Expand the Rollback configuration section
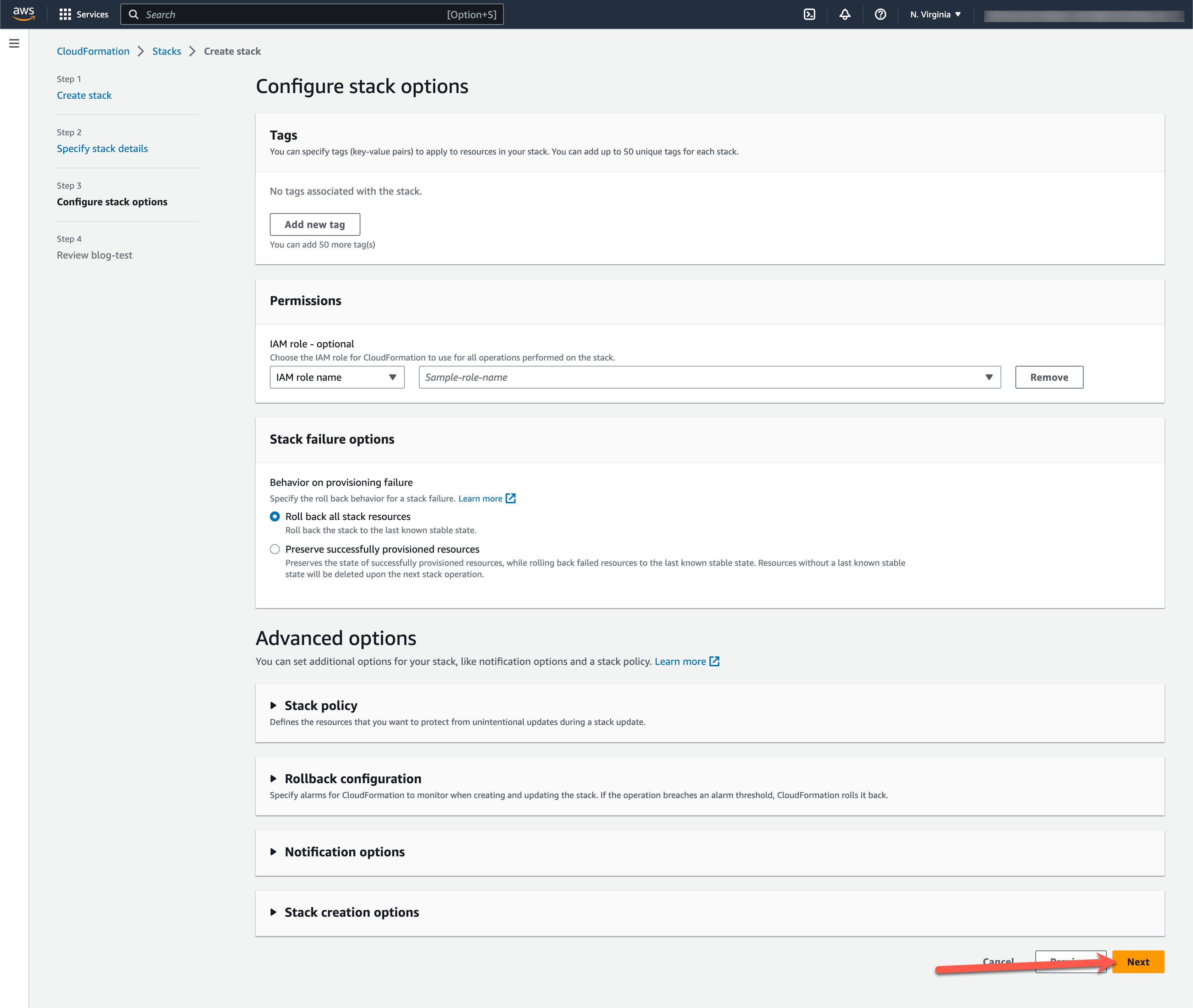 (x=352, y=779)
